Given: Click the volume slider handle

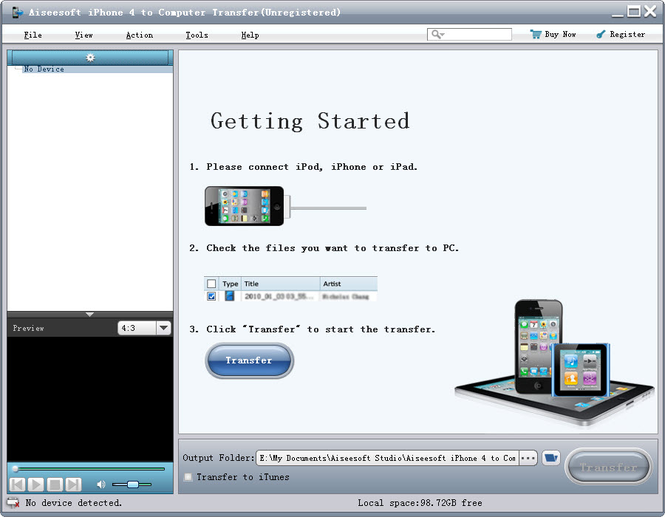Looking at the screenshot, I should pos(133,484).
